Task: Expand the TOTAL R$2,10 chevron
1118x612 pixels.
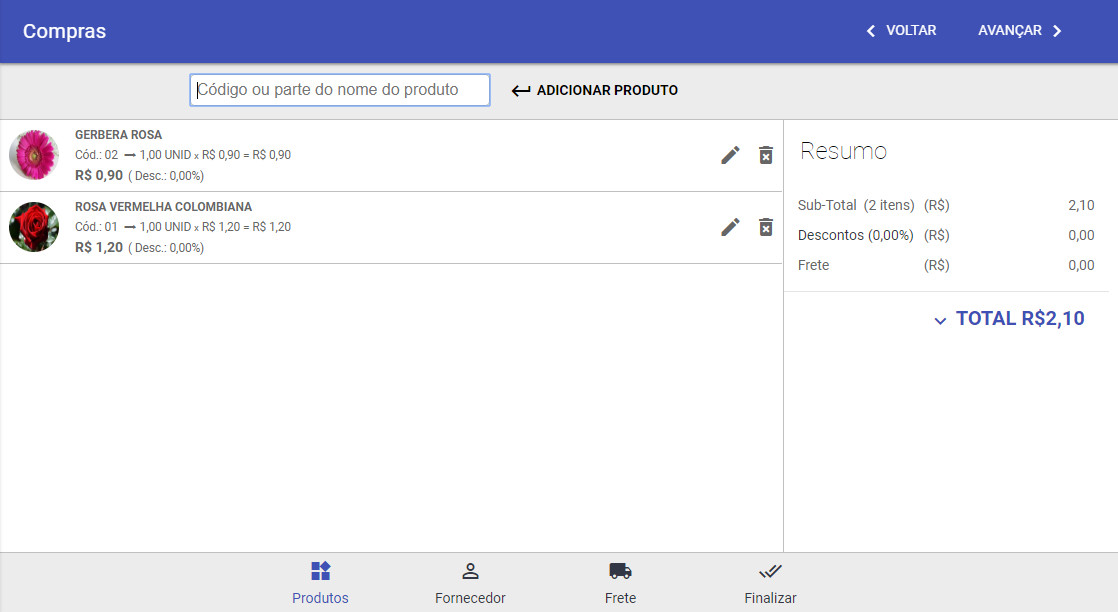Action: pos(940,321)
